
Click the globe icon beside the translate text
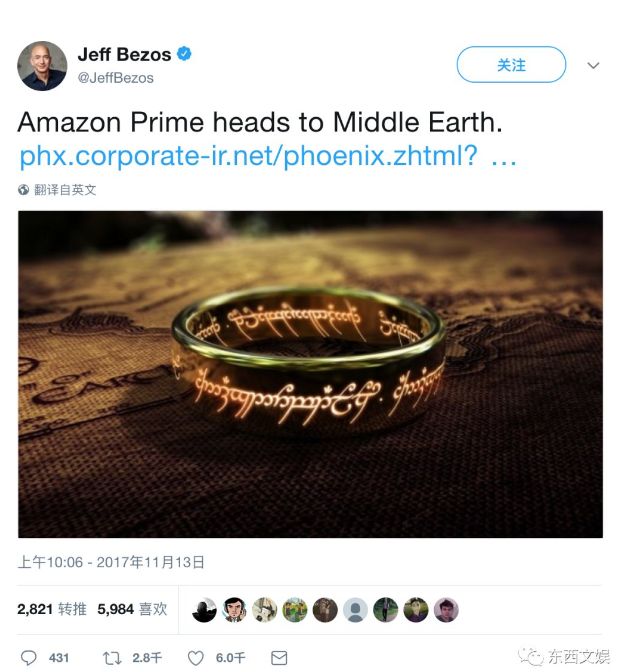(x=24, y=189)
